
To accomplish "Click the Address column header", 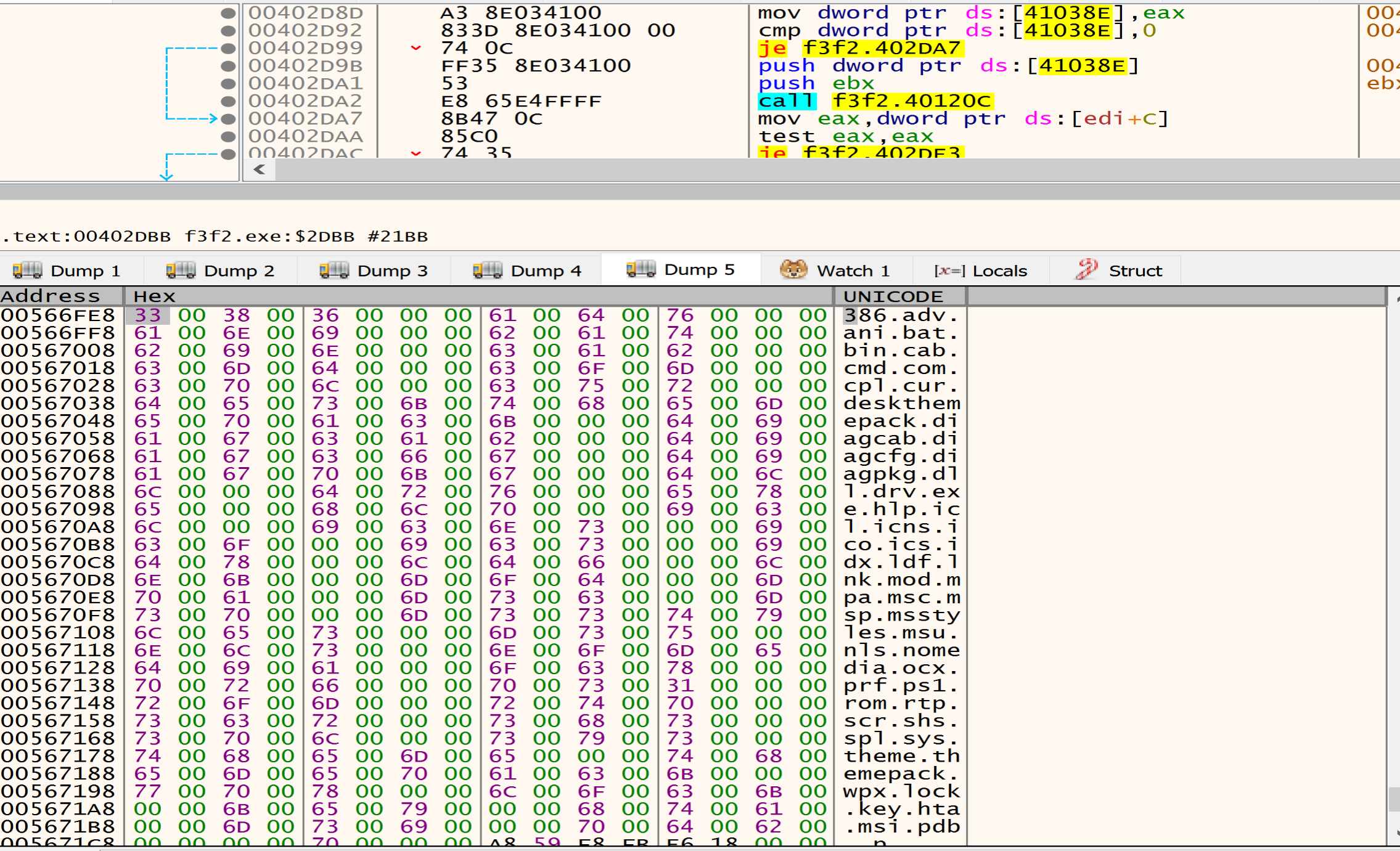I will 51,296.
